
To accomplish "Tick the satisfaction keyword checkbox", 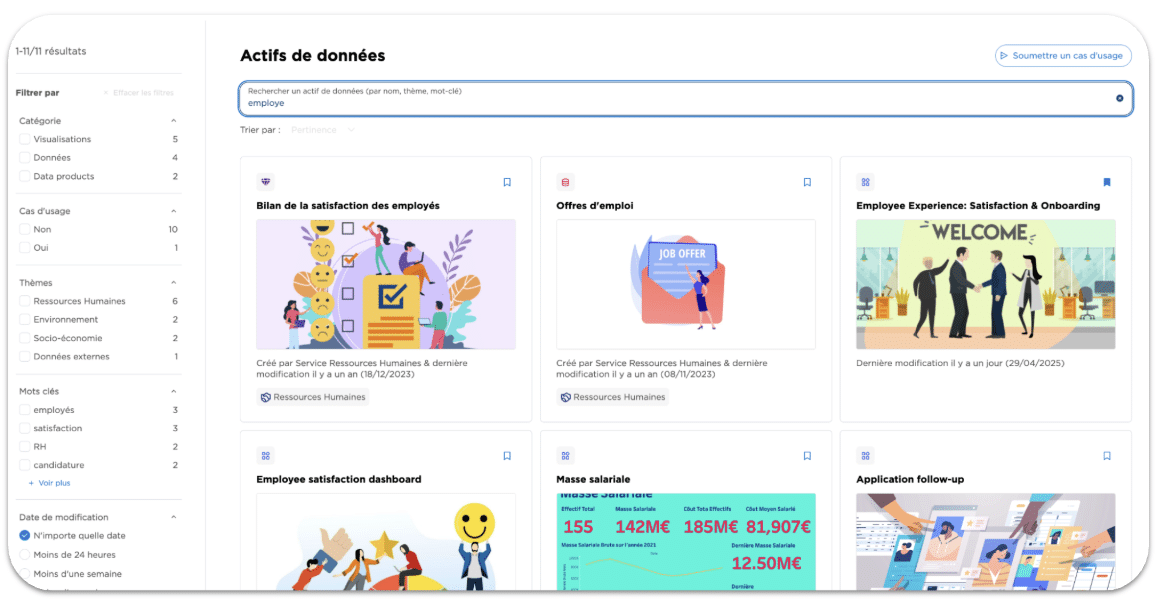I will (x=25, y=429).
